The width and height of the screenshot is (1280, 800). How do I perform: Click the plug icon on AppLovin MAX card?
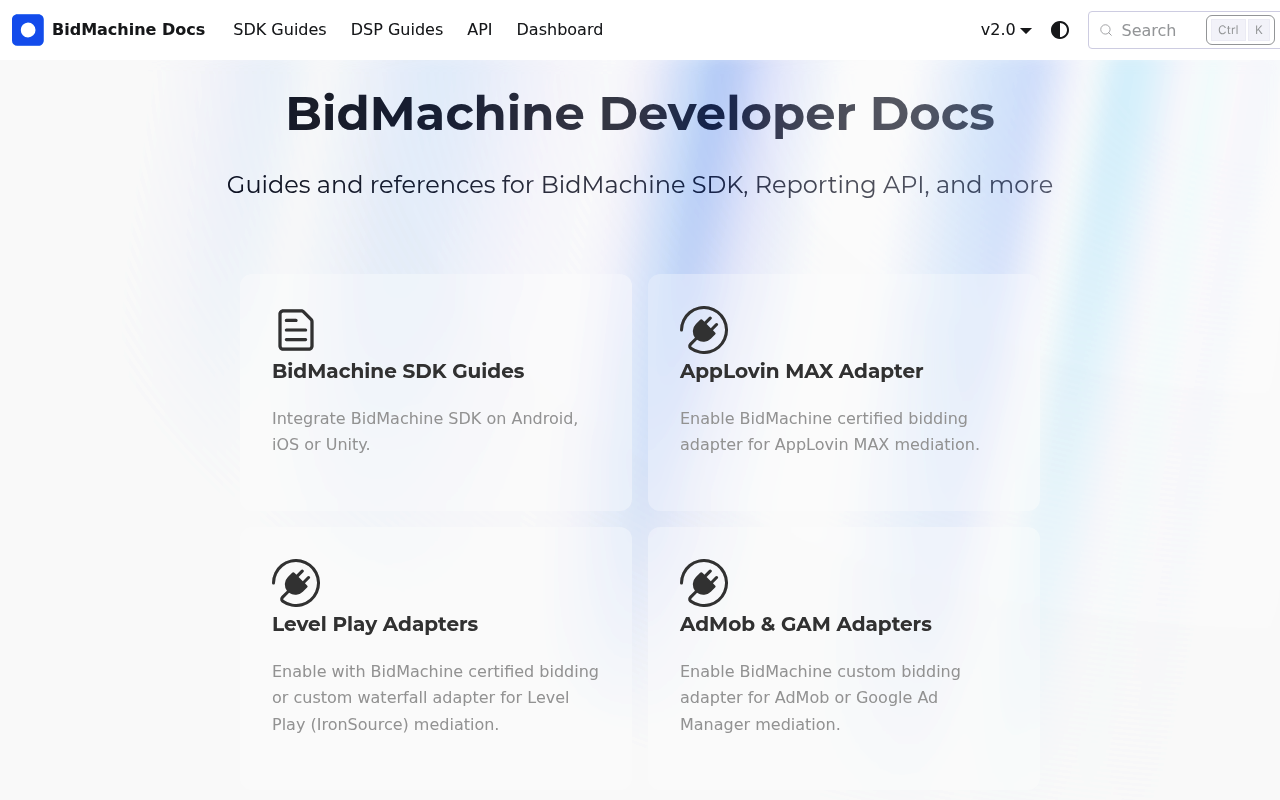point(704,330)
